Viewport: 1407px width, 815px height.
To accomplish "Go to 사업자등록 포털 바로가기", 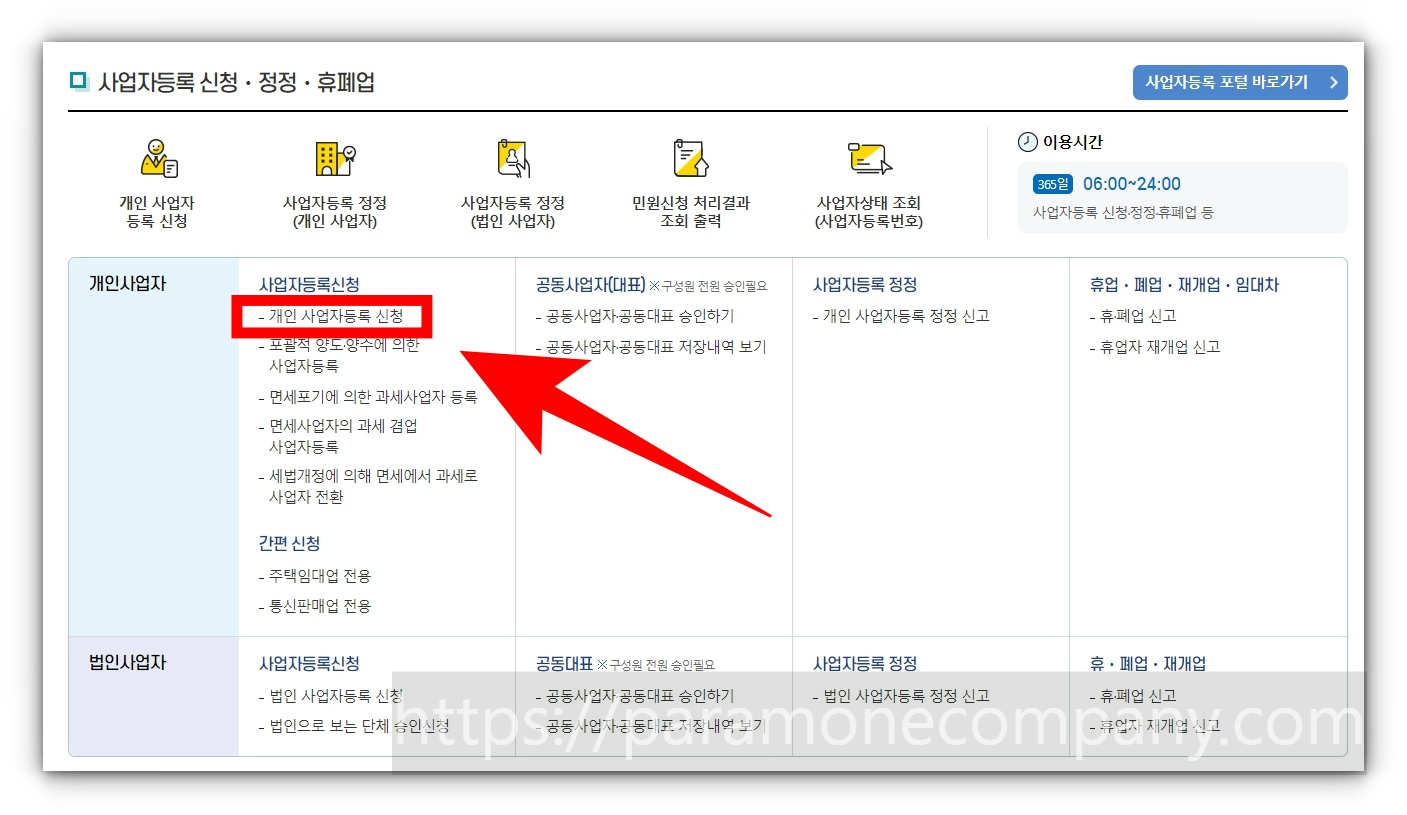I will tap(1240, 83).
